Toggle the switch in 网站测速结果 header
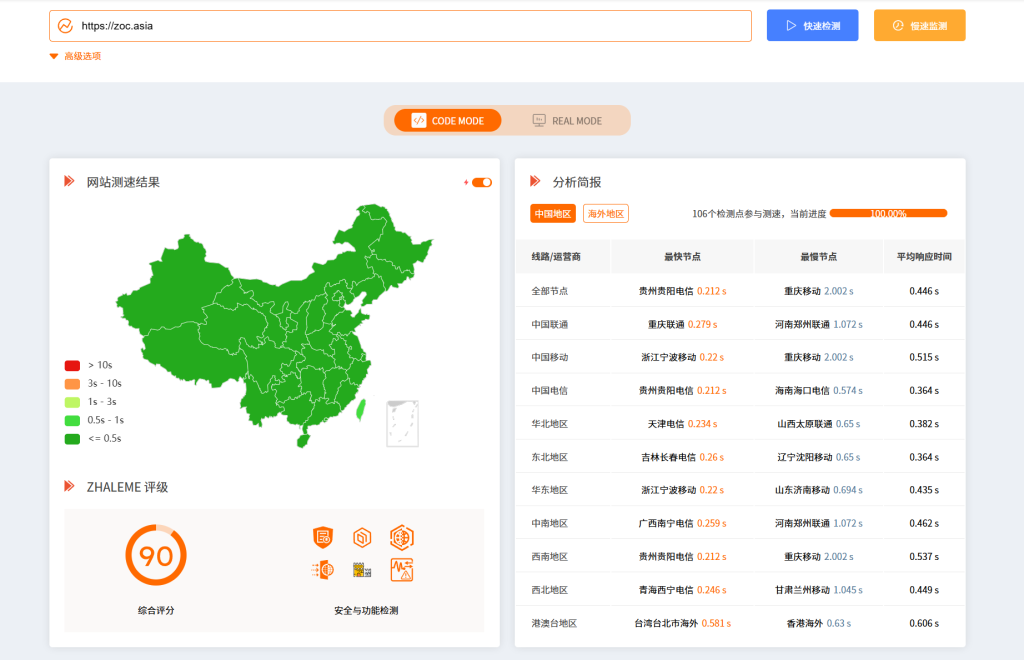The height and width of the screenshot is (660, 1024). (x=481, y=182)
